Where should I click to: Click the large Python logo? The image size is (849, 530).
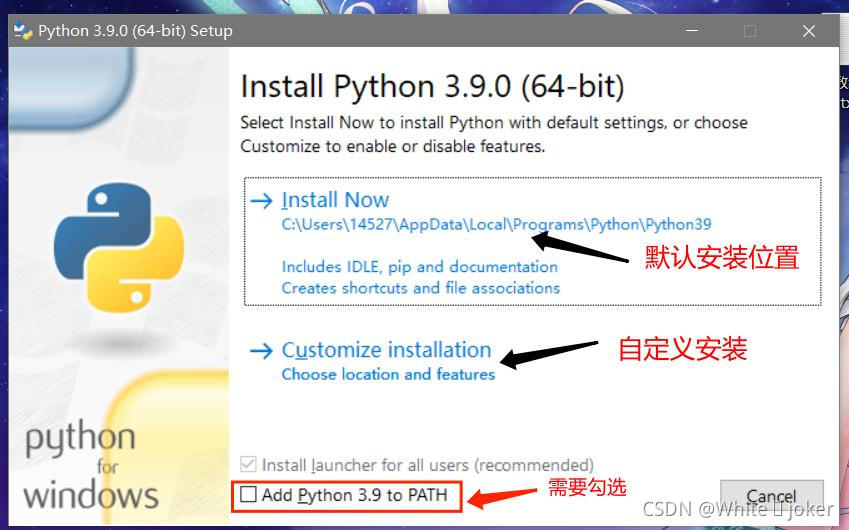(x=119, y=247)
